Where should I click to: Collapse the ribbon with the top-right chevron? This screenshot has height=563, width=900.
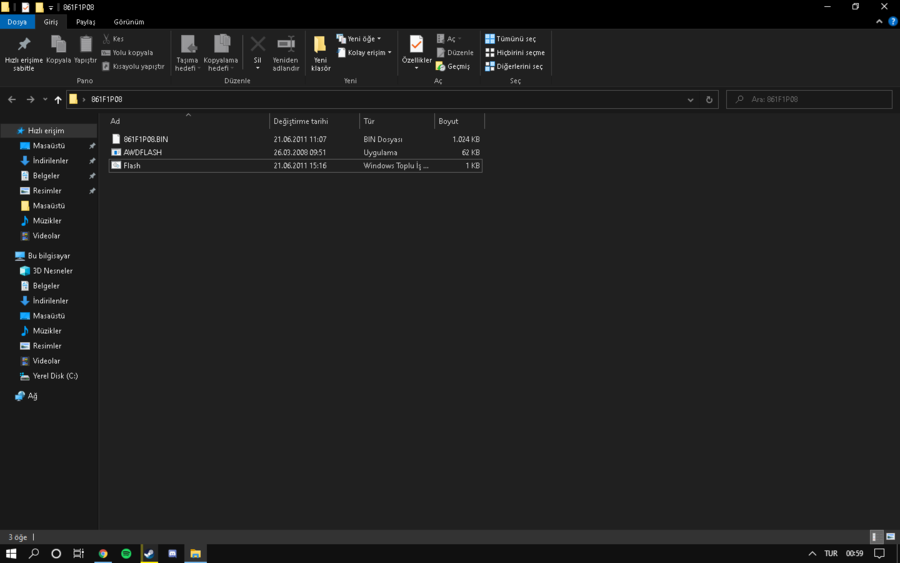880,21
